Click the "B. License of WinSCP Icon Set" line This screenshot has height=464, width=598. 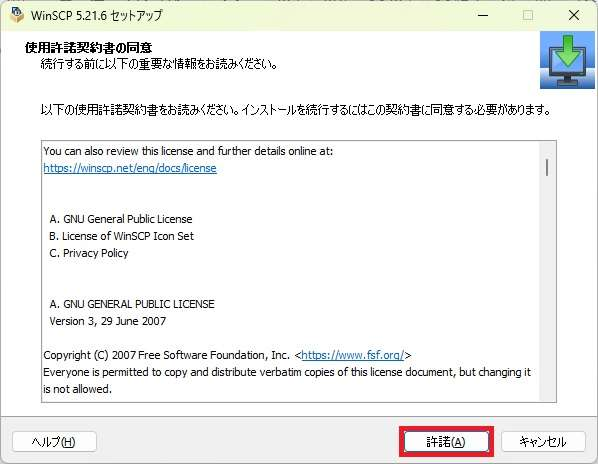121,236
